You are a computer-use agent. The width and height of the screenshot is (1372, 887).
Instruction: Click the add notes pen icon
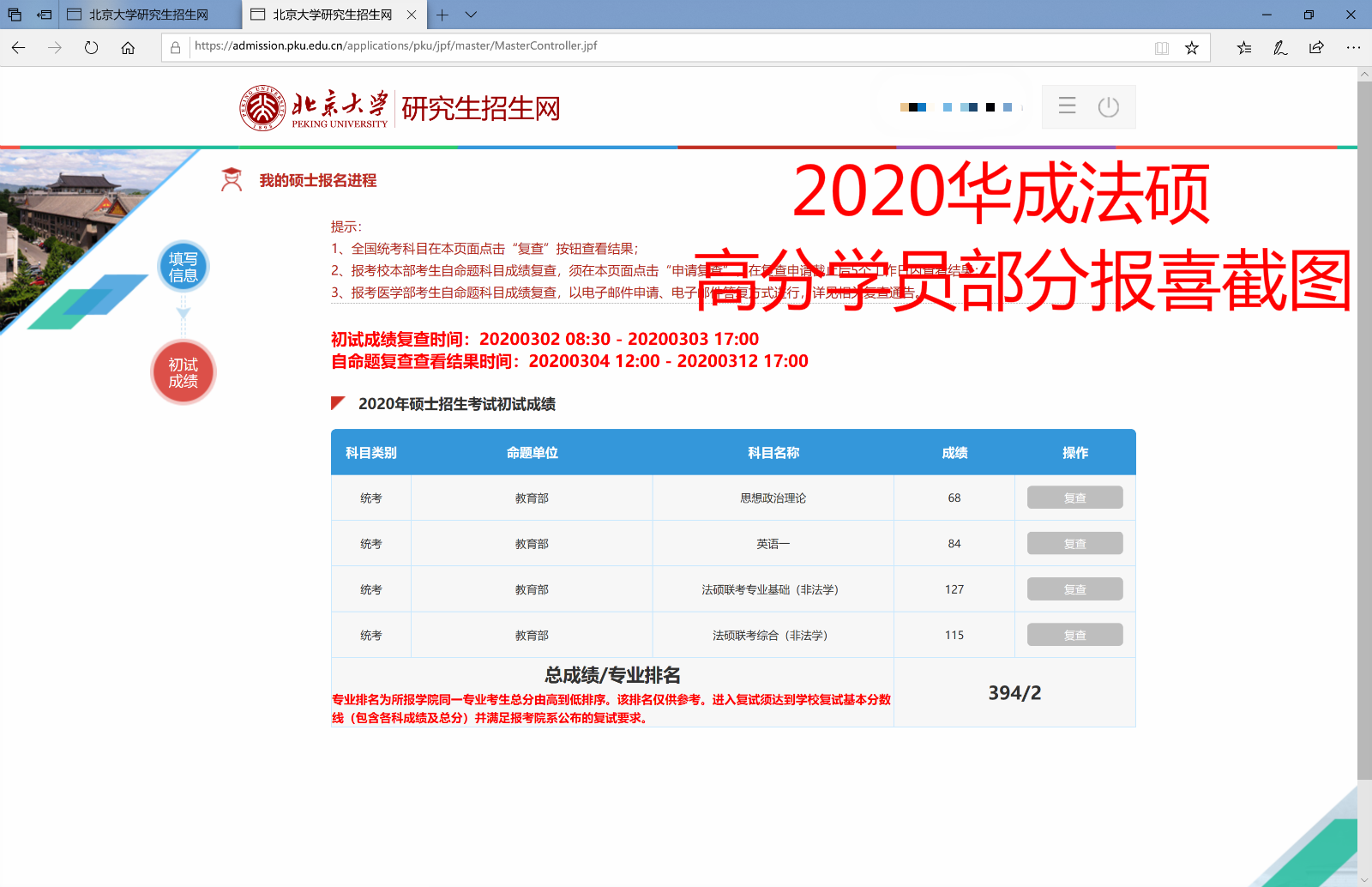[x=1280, y=48]
